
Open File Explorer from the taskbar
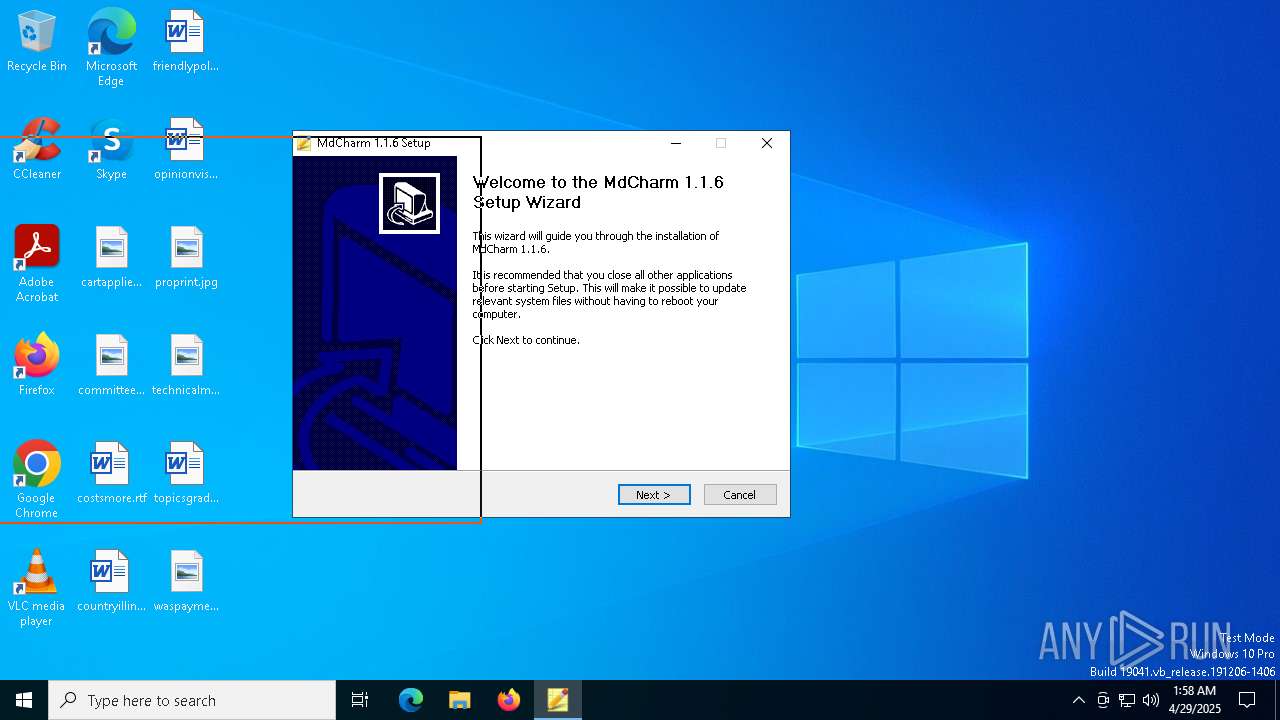click(x=459, y=700)
